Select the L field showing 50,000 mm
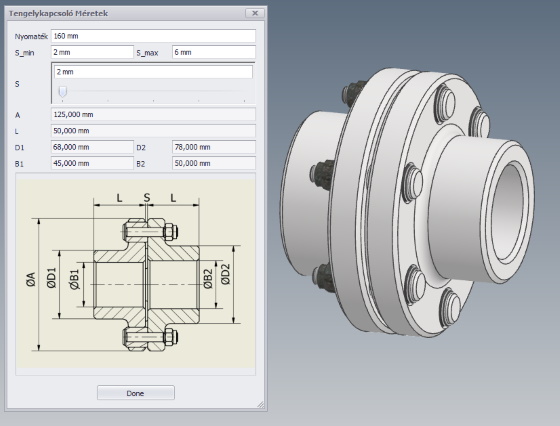Image resolution: width=560 pixels, height=426 pixels. [x=153, y=131]
